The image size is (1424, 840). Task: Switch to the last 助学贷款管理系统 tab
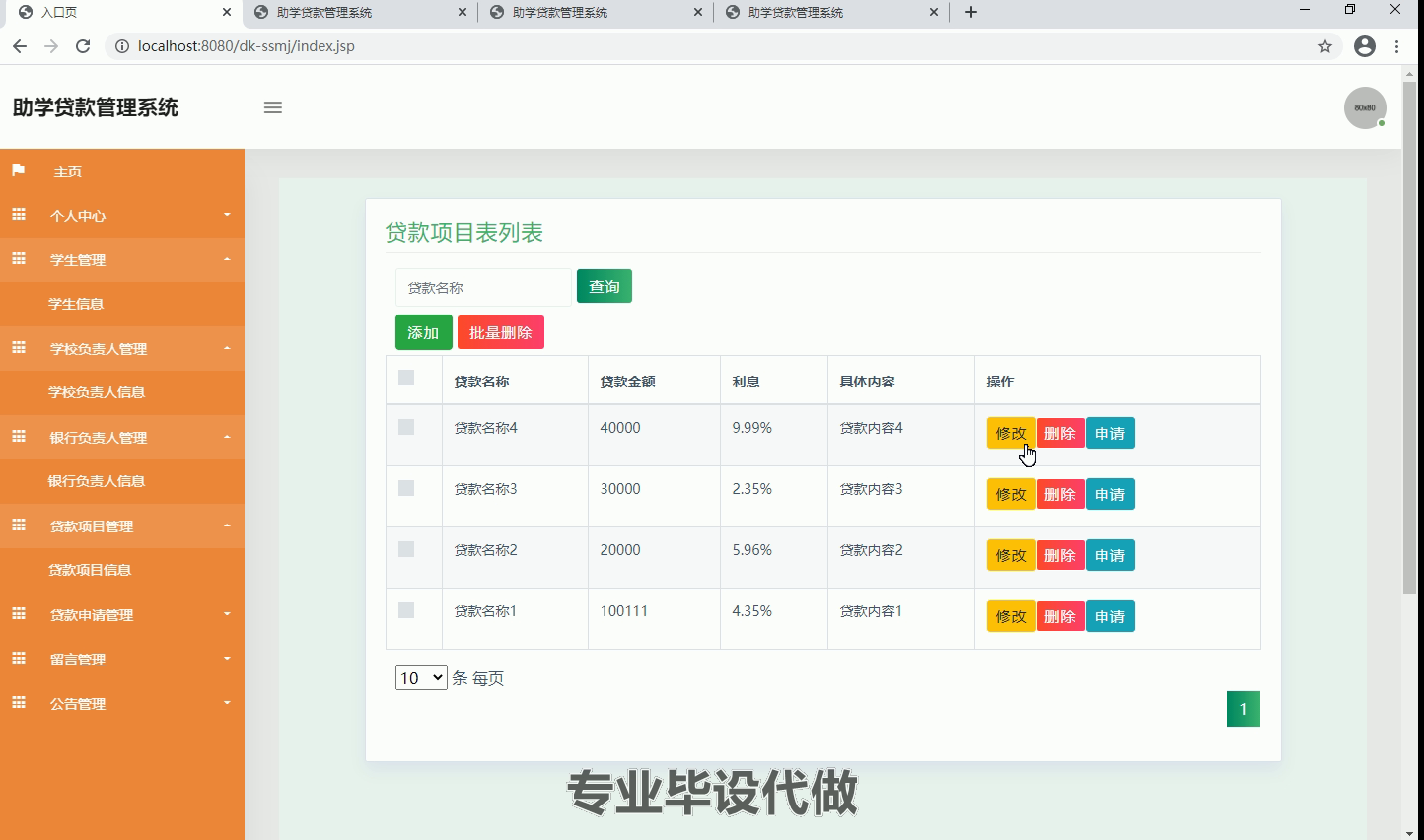coord(831,12)
